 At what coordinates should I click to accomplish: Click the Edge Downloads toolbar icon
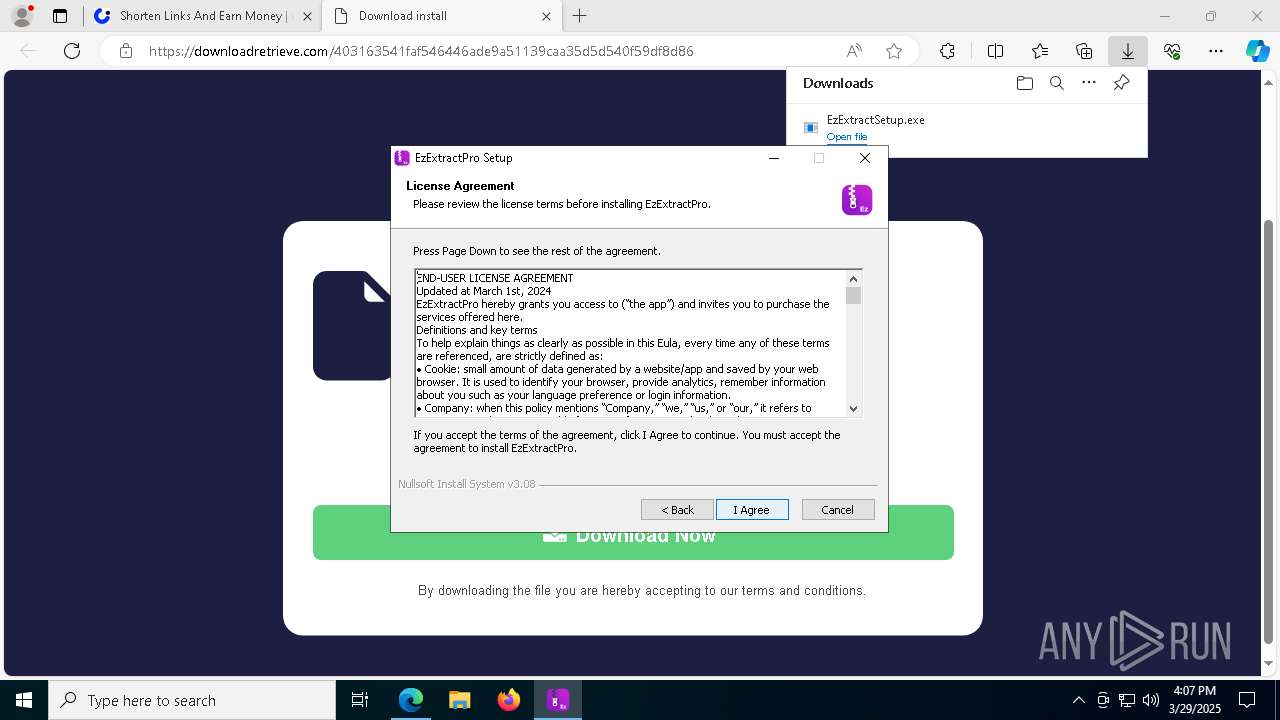[1128, 51]
